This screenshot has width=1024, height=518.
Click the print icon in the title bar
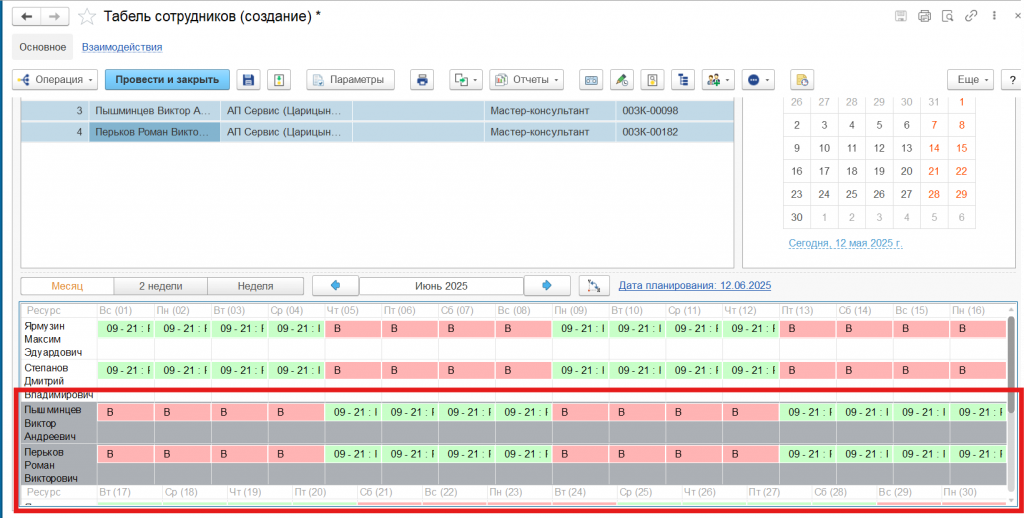click(x=924, y=16)
